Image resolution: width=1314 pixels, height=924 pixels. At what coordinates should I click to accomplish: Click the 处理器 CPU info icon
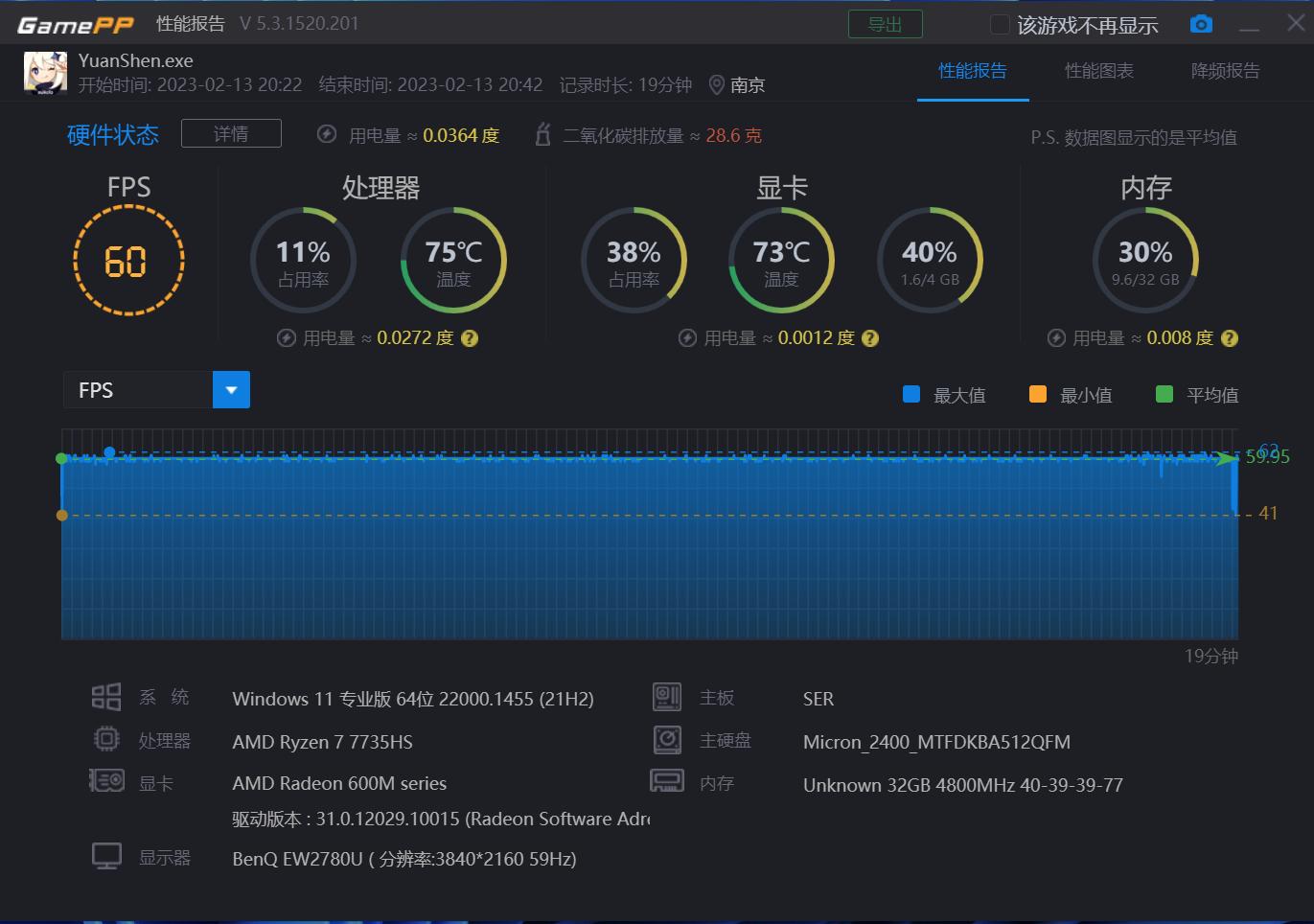(106, 739)
